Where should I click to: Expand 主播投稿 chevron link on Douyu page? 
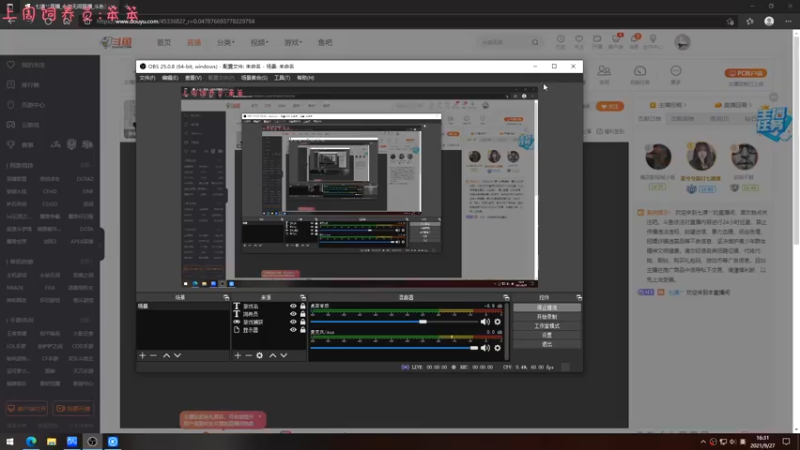click(668, 105)
